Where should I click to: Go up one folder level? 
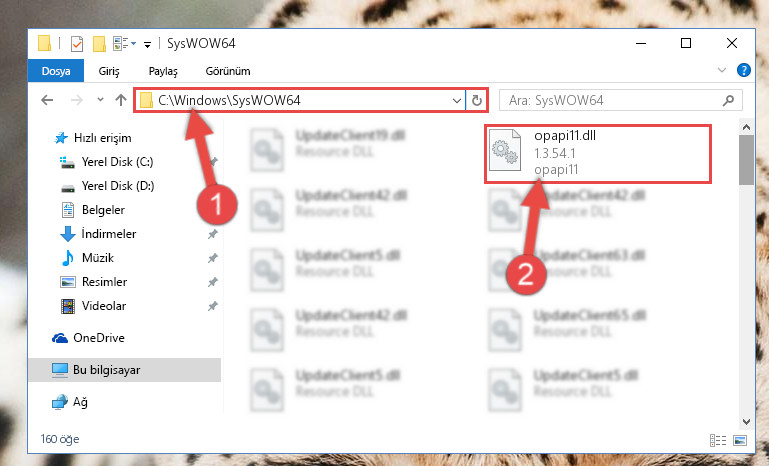click(121, 100)
